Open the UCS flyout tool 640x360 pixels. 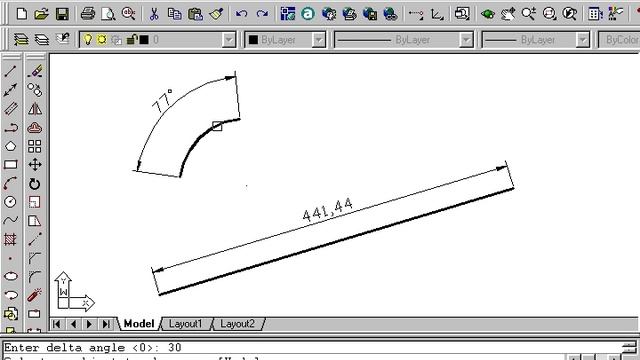pyautogui.click(x=437, y=14)
